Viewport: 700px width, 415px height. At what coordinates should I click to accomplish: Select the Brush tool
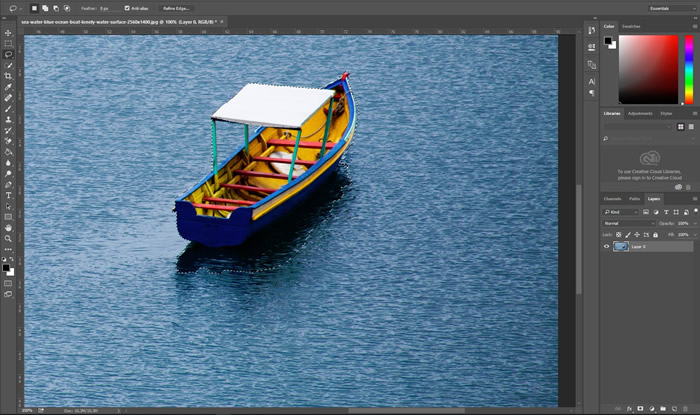pos(8,109)
